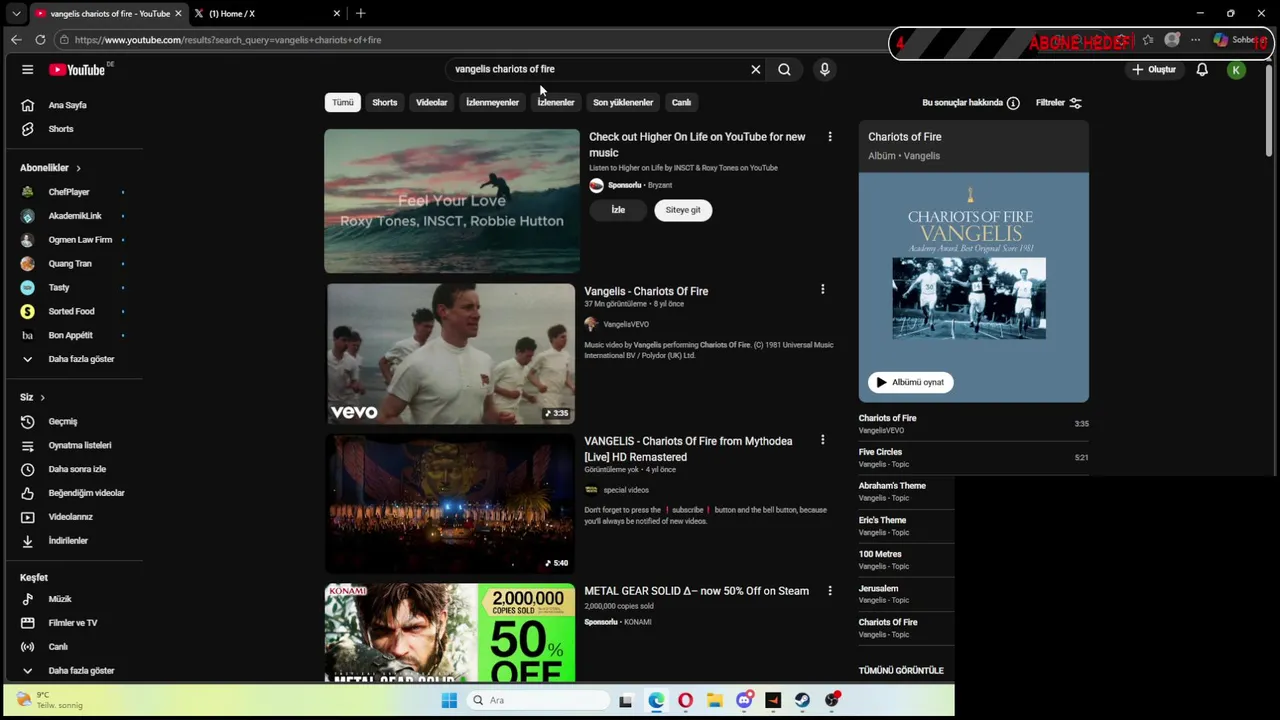Click the Siteye git button
1280x720 pixels.
coord(683,210)
